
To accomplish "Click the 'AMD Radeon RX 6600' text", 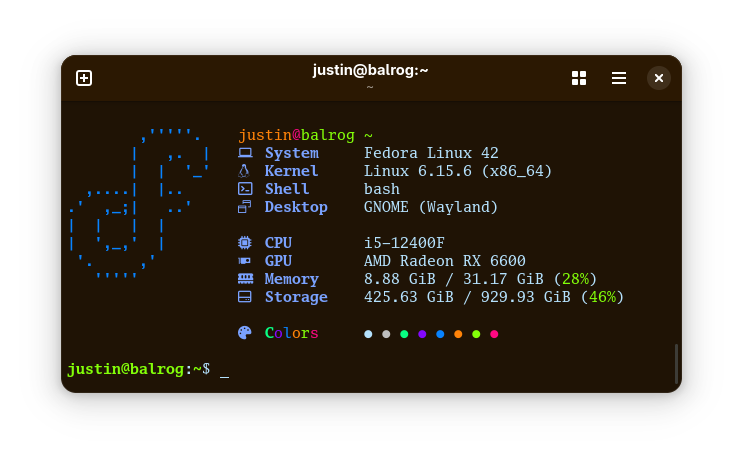I will point(445,262).
